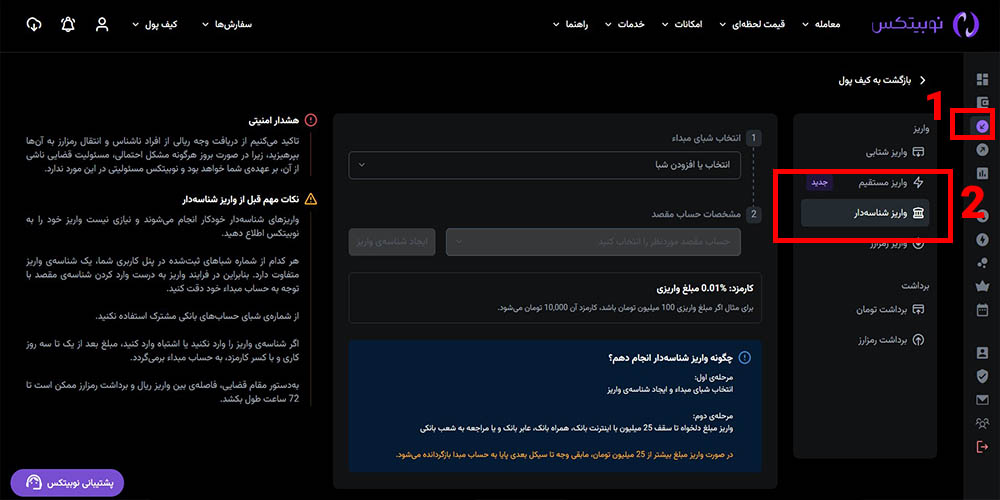
Task: Click the چگونه واریز شناسه‌دار انجام دهم؟ heading
Action: click(x=669, y=358)
